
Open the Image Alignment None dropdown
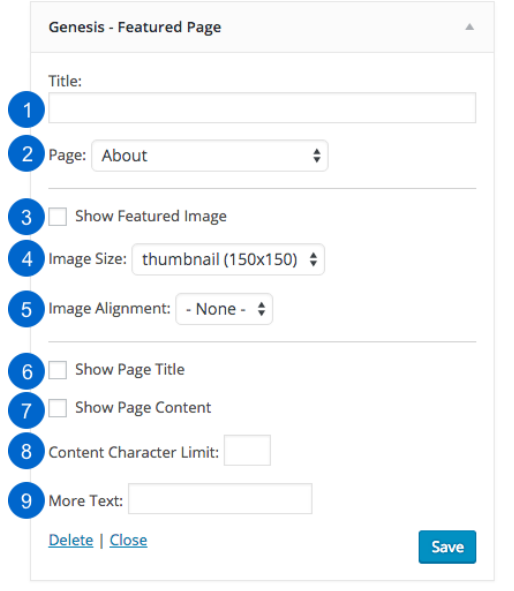click(x=224, y=309)
